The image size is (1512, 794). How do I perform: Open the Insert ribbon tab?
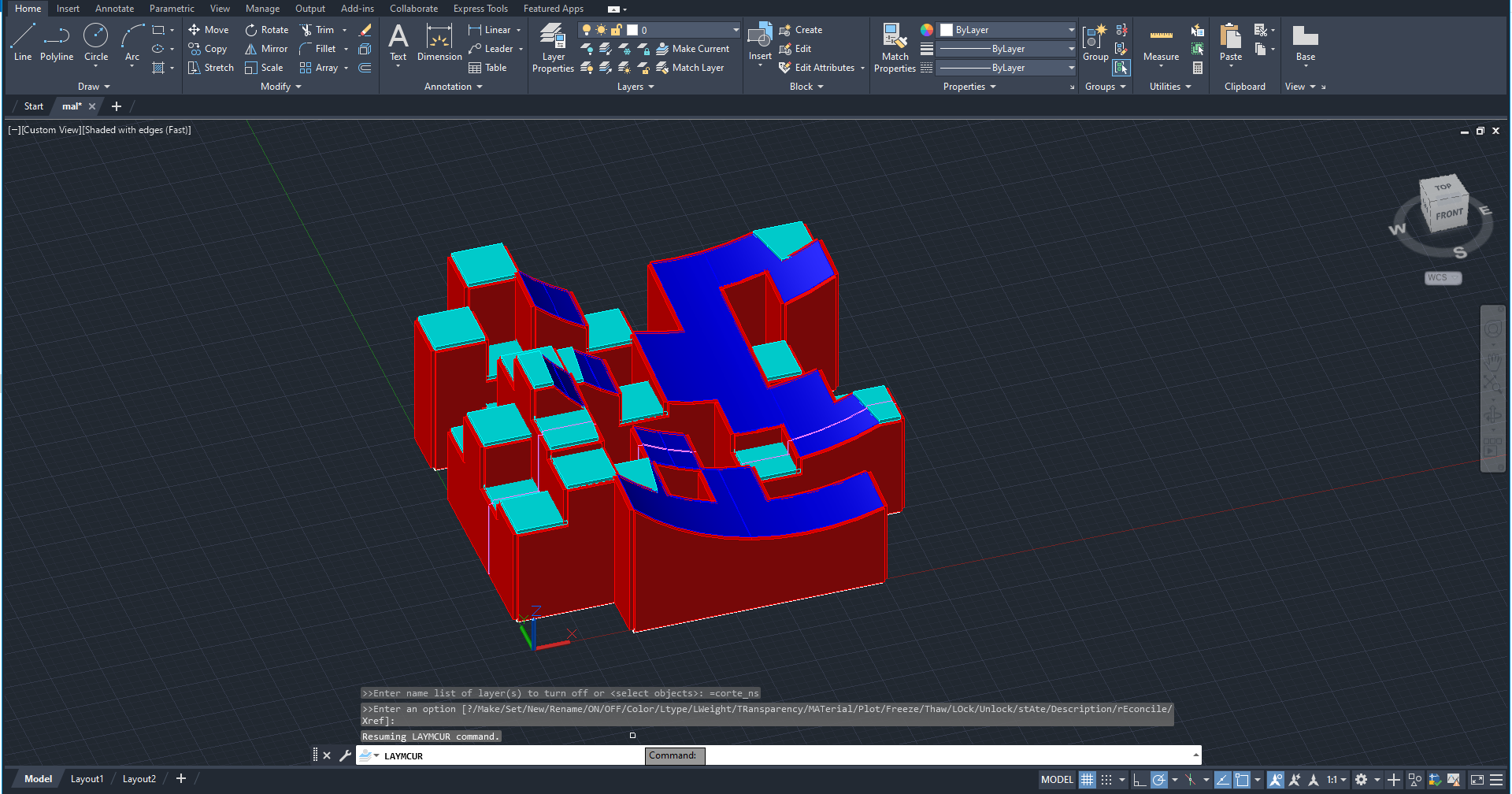click(68, 9)
